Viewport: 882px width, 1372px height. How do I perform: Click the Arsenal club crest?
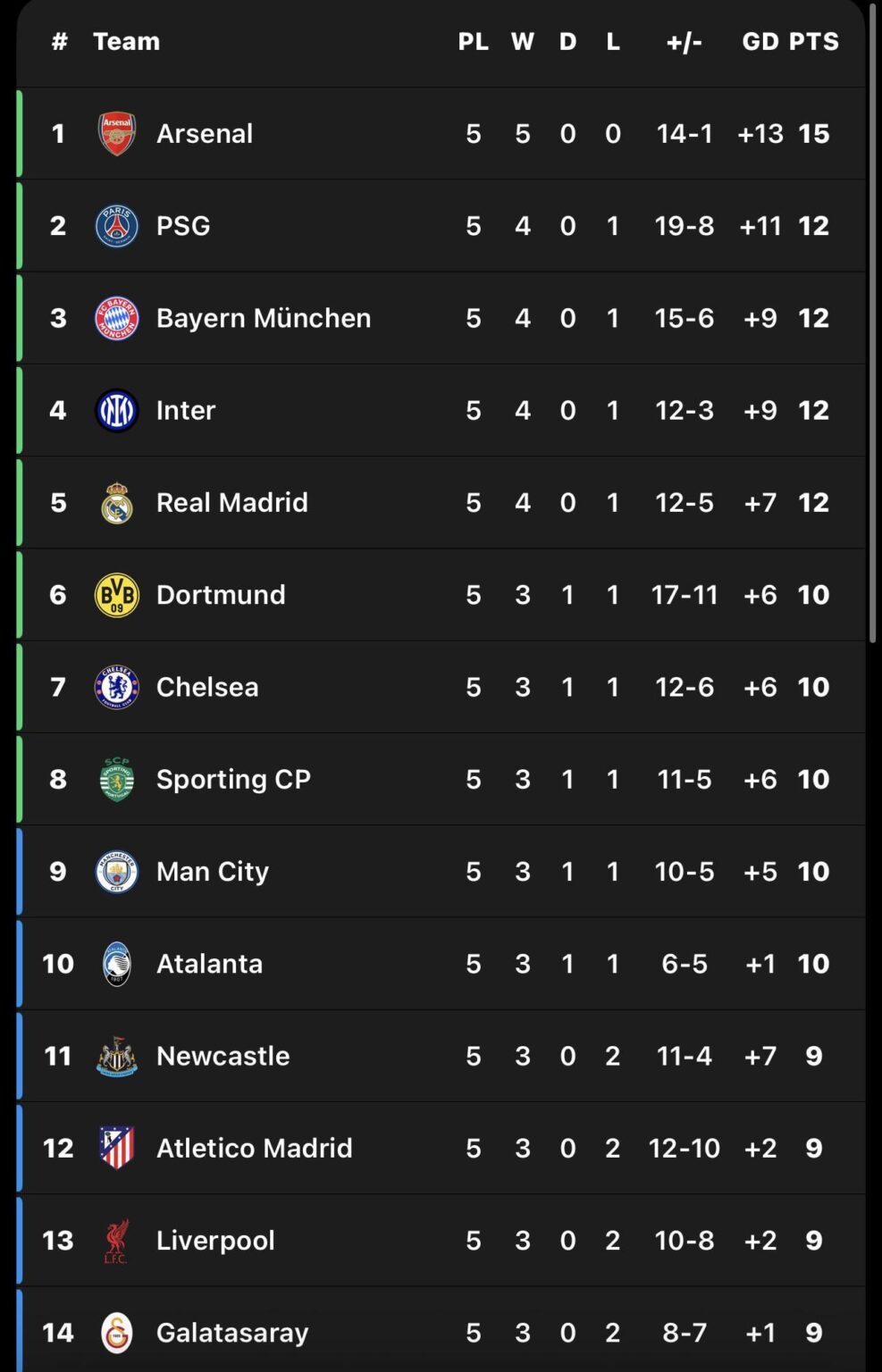click(x=116, y=132)
